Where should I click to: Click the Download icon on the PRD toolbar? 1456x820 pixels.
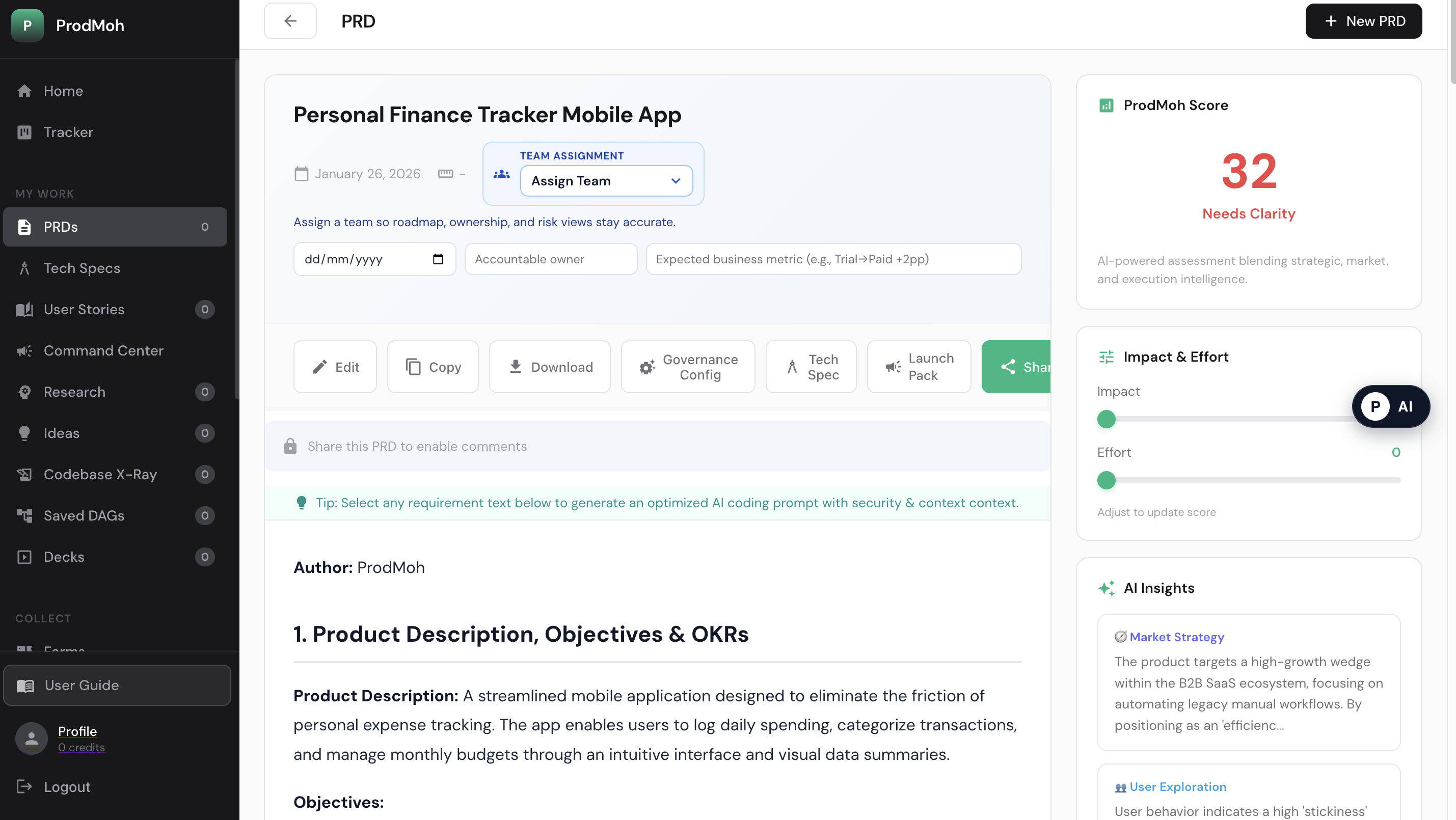[x=516, y=366]
